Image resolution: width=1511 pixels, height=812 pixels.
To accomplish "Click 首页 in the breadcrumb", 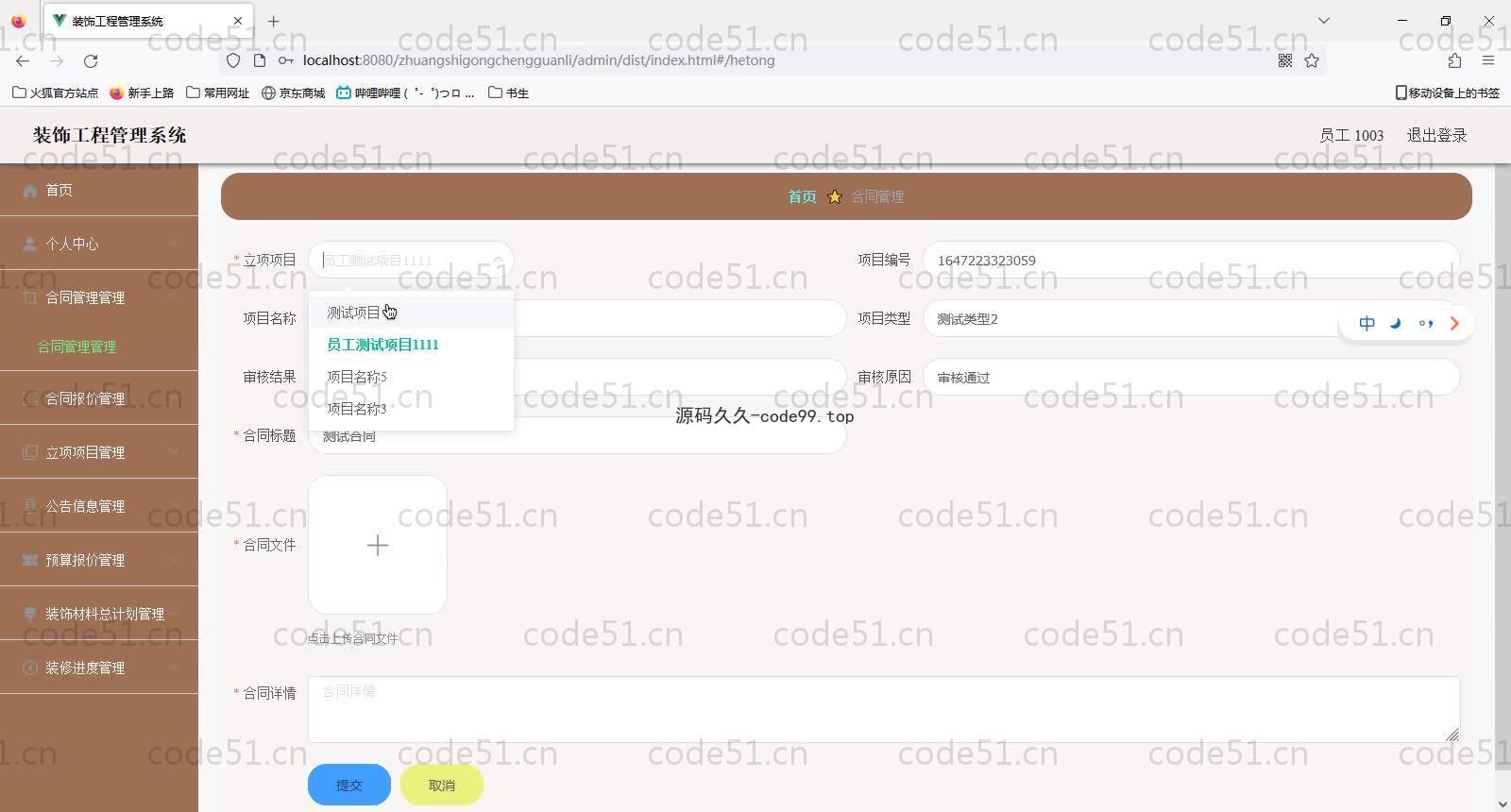I will pyautogui.click(x=802, y=196).
